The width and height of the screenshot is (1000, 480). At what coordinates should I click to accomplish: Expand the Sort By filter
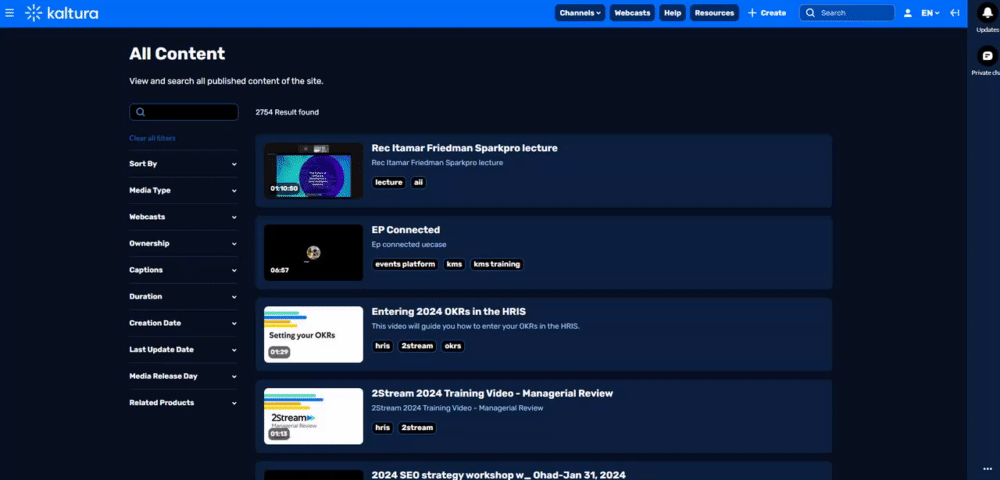click(183, 164)
